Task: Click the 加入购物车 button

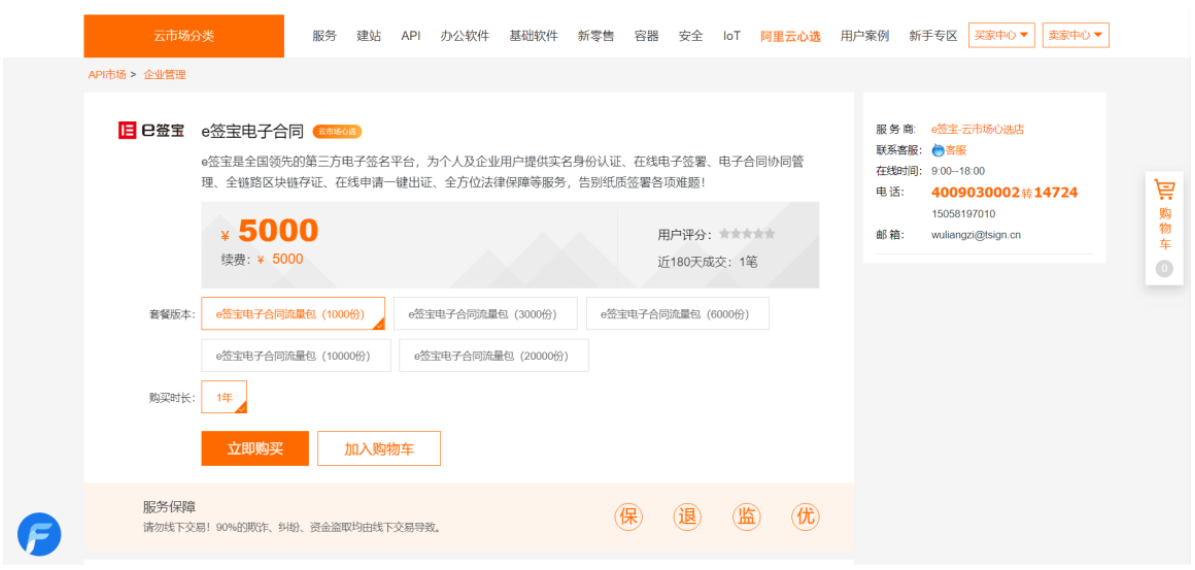Action: point(379,449)
